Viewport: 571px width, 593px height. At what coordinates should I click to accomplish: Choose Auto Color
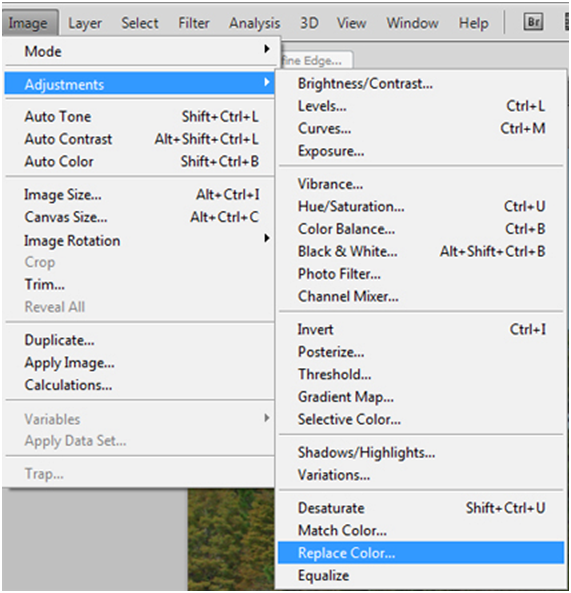(x=140, y=161)
